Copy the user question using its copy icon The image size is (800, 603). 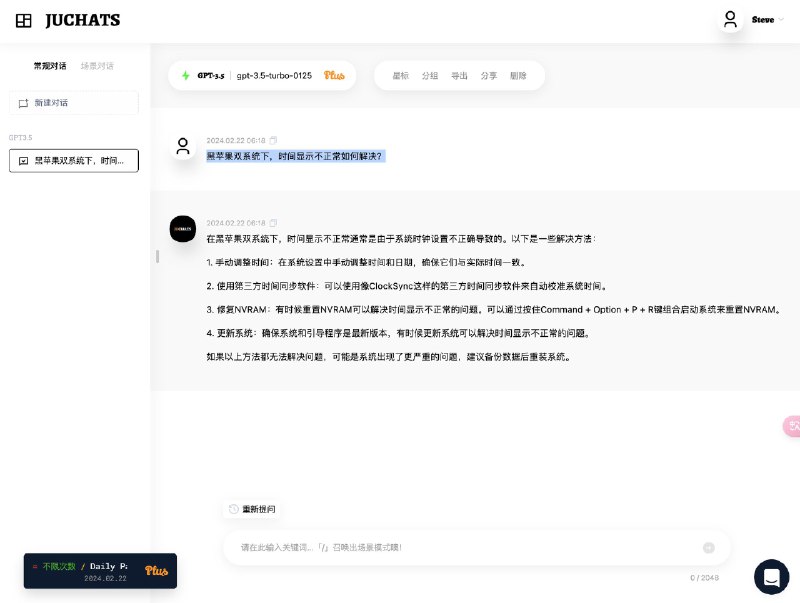[x=274, y=140]
